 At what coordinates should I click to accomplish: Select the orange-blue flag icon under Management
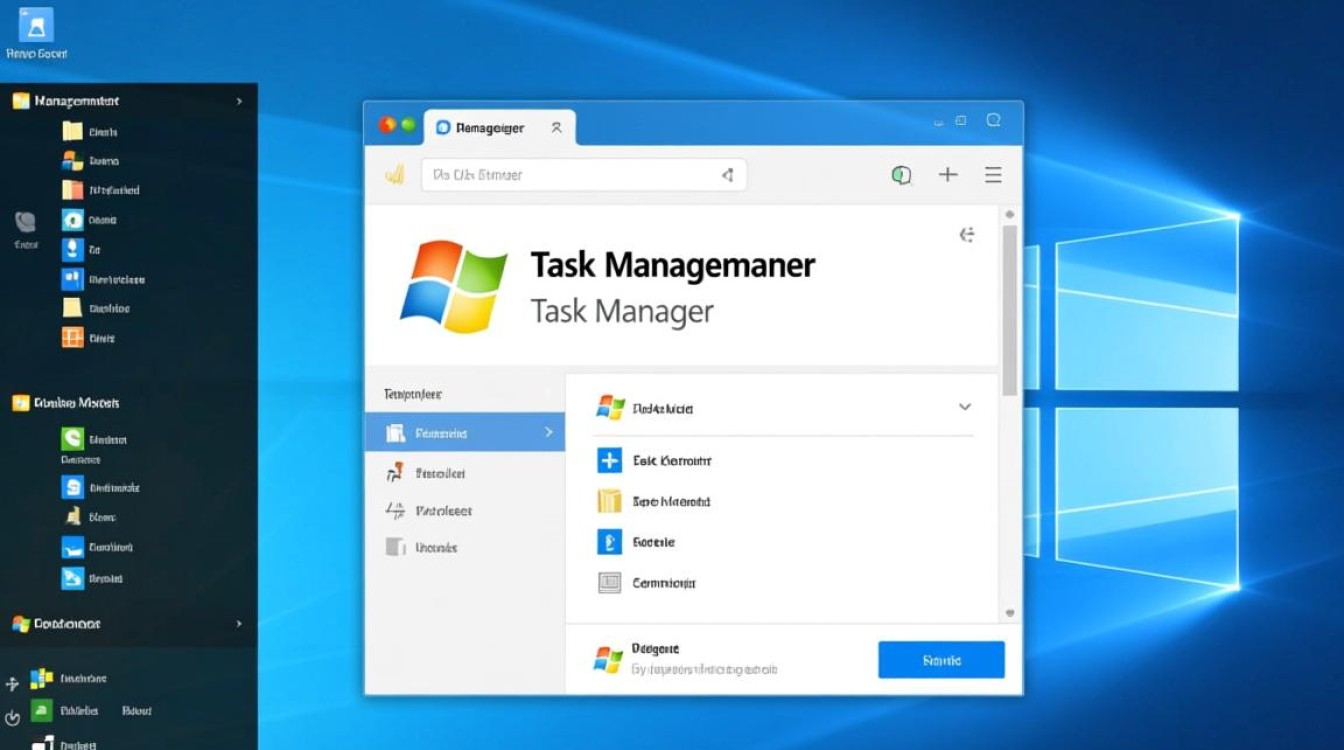pyautogui.click(x=72, y=161)
